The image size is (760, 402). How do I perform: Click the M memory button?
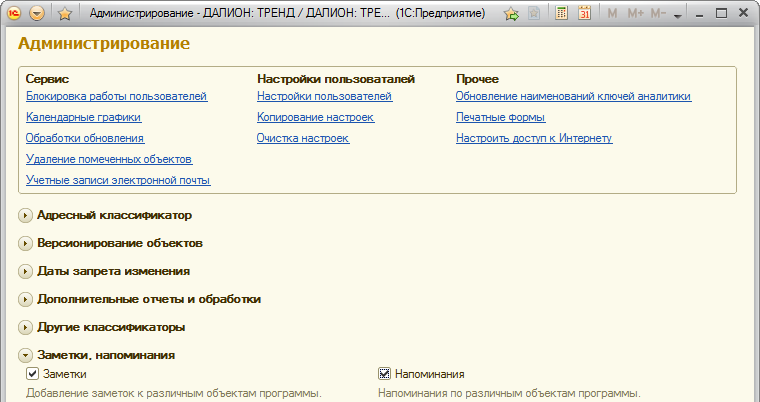(612, 14)
